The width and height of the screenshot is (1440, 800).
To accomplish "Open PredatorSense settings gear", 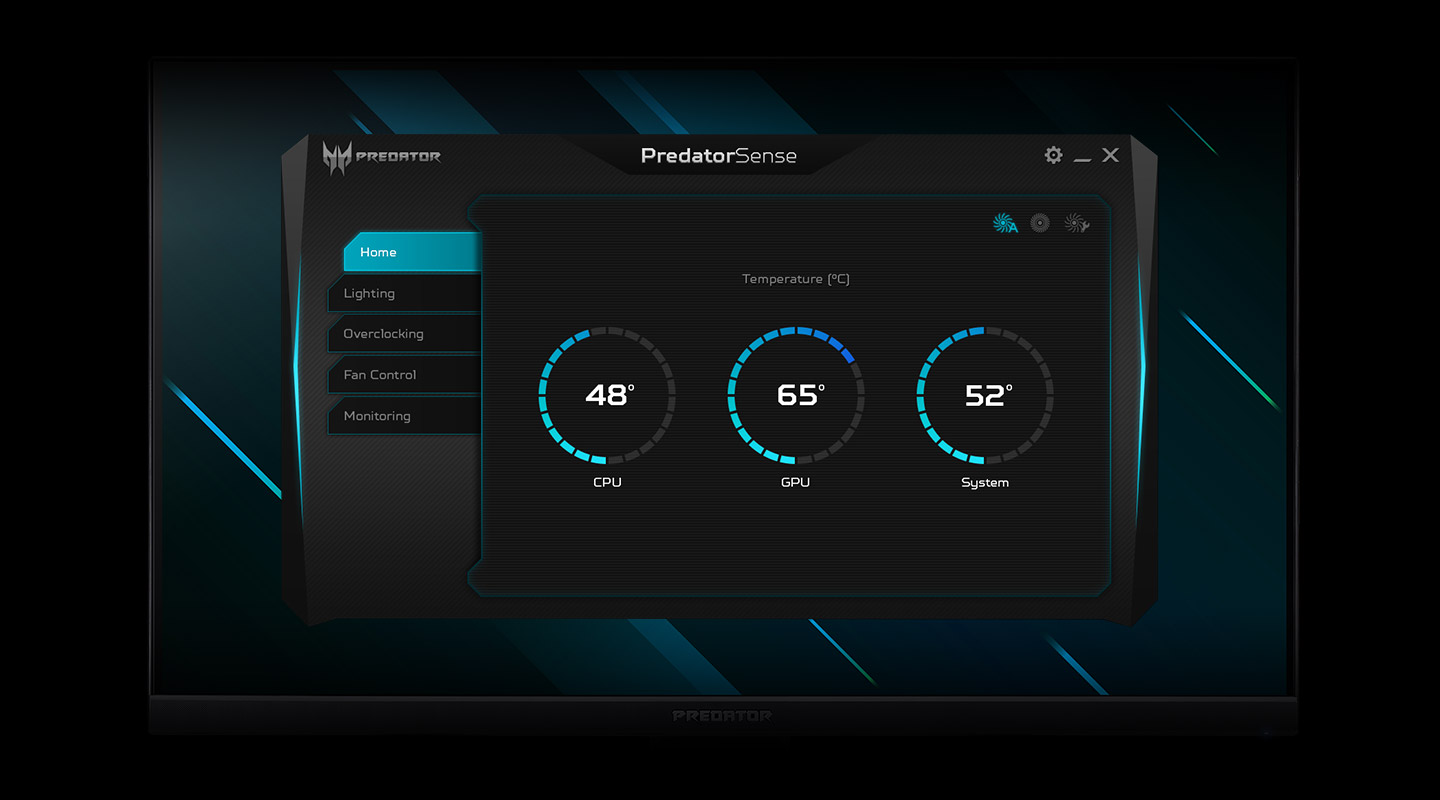I will click(1053, 155).
